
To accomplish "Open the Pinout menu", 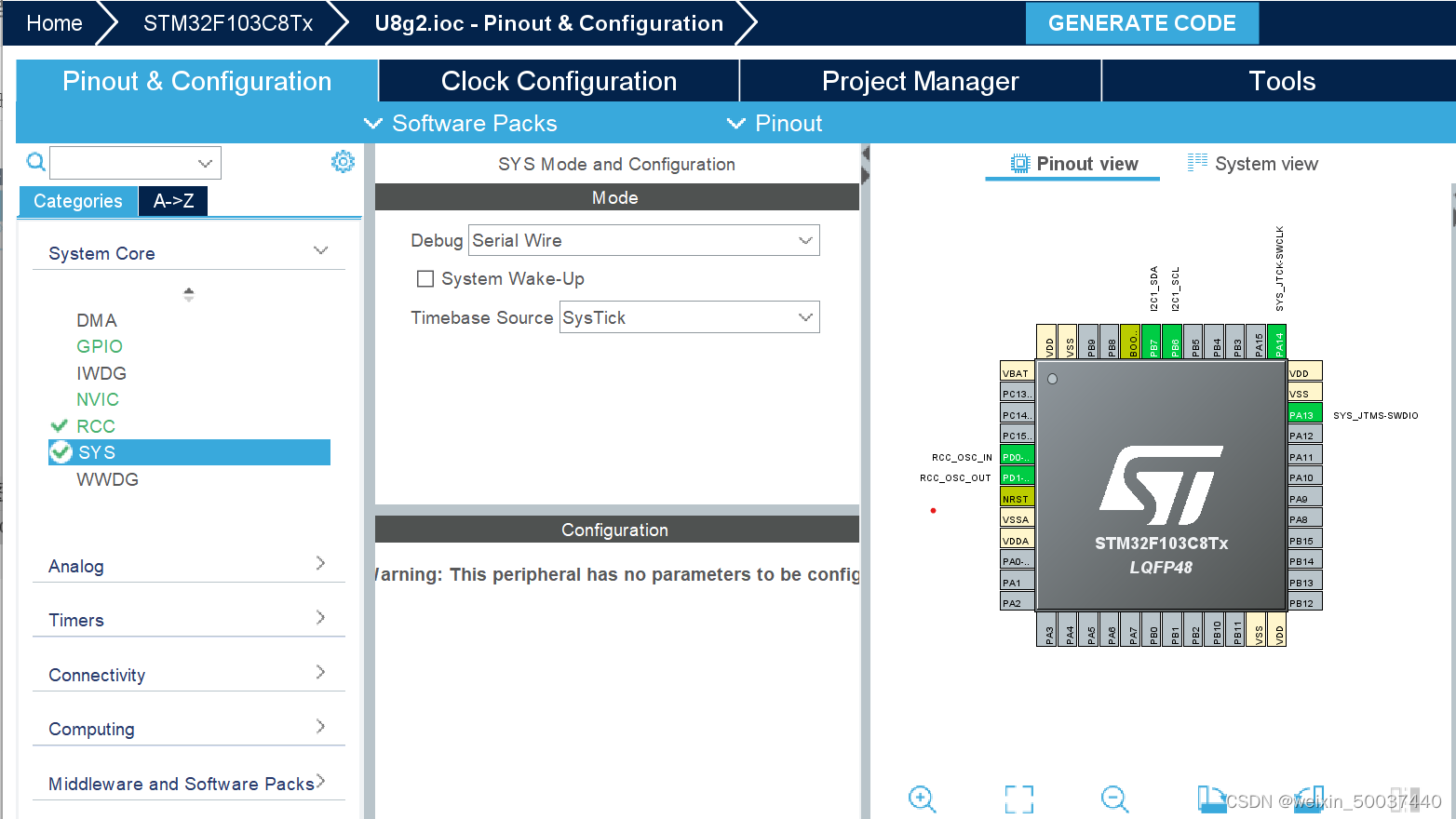I will [775, 123].
